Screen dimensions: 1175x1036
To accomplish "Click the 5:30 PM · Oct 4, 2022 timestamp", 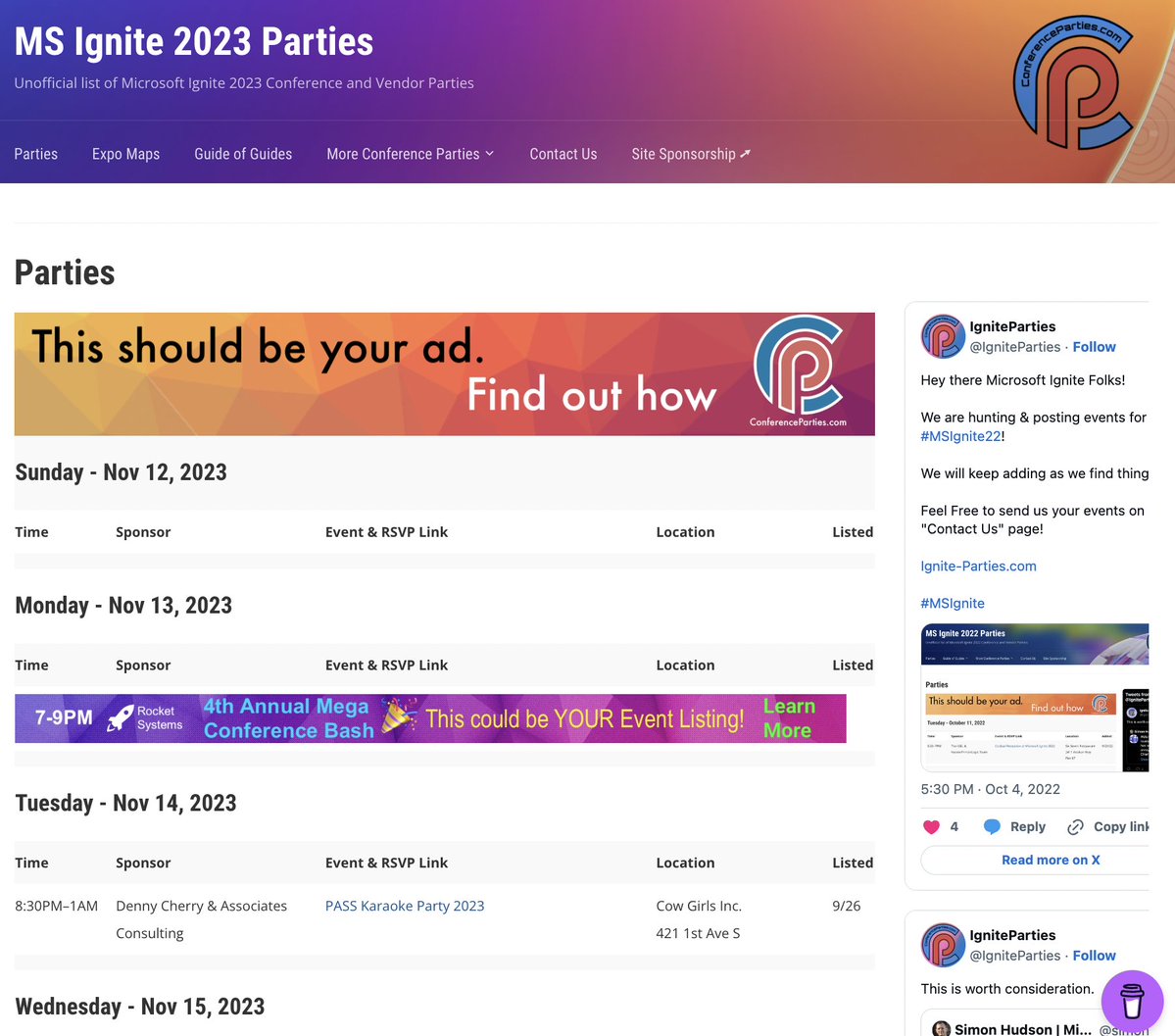I will [990, 789].
